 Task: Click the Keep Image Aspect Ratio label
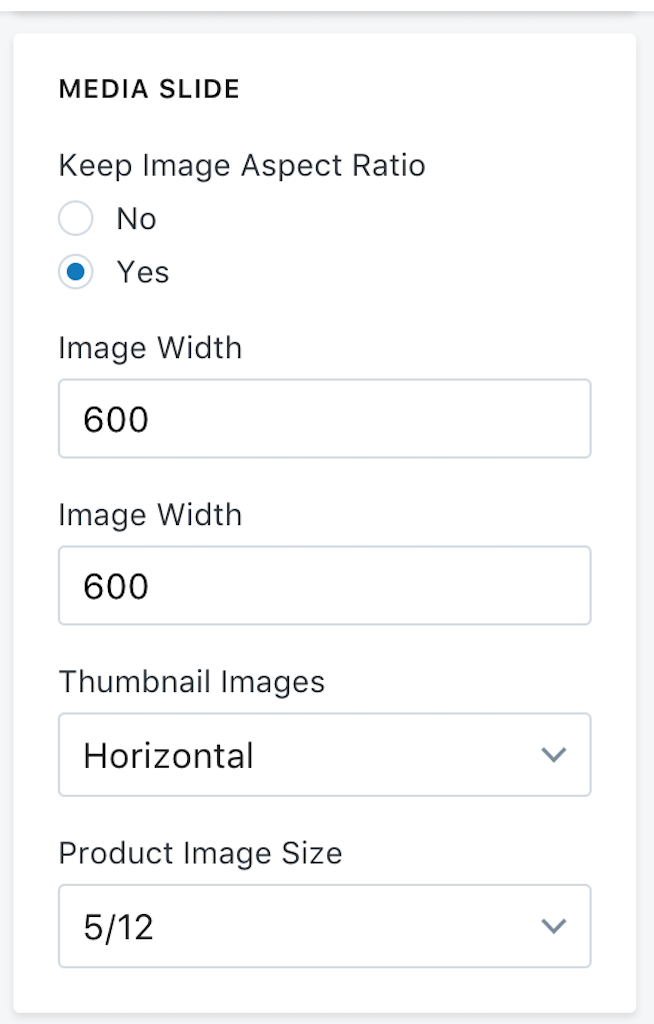click(x=242, y=165)
